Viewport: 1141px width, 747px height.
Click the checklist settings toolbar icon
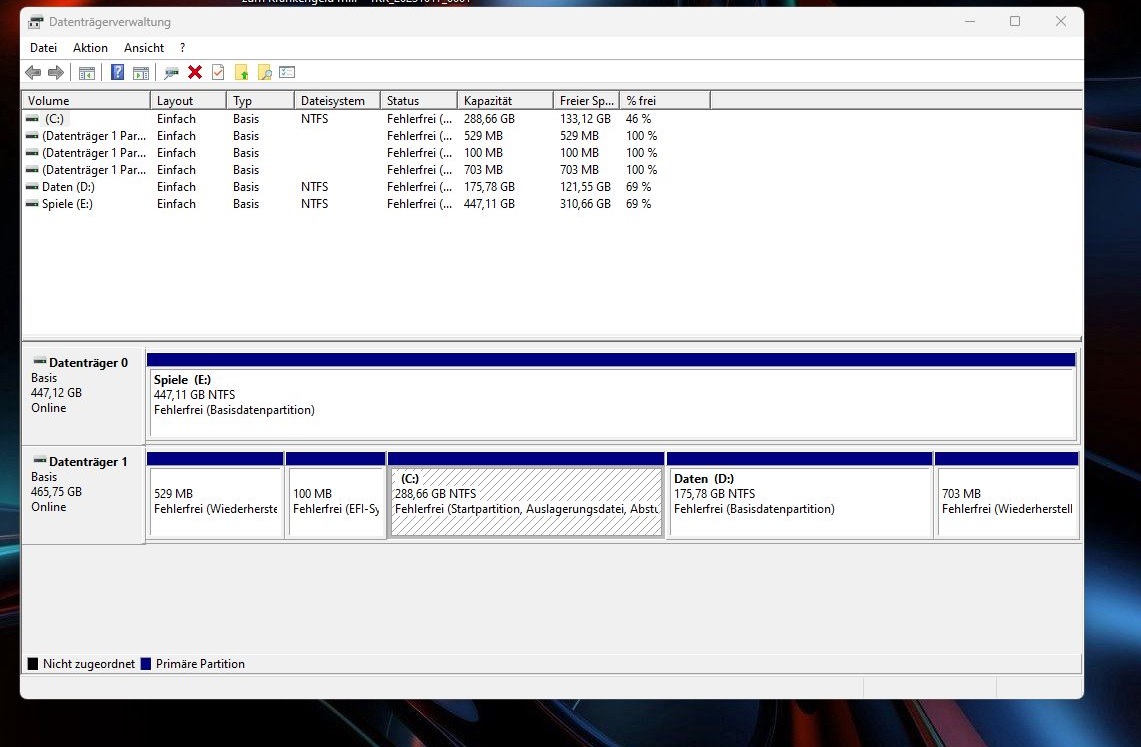coord(287,72)
